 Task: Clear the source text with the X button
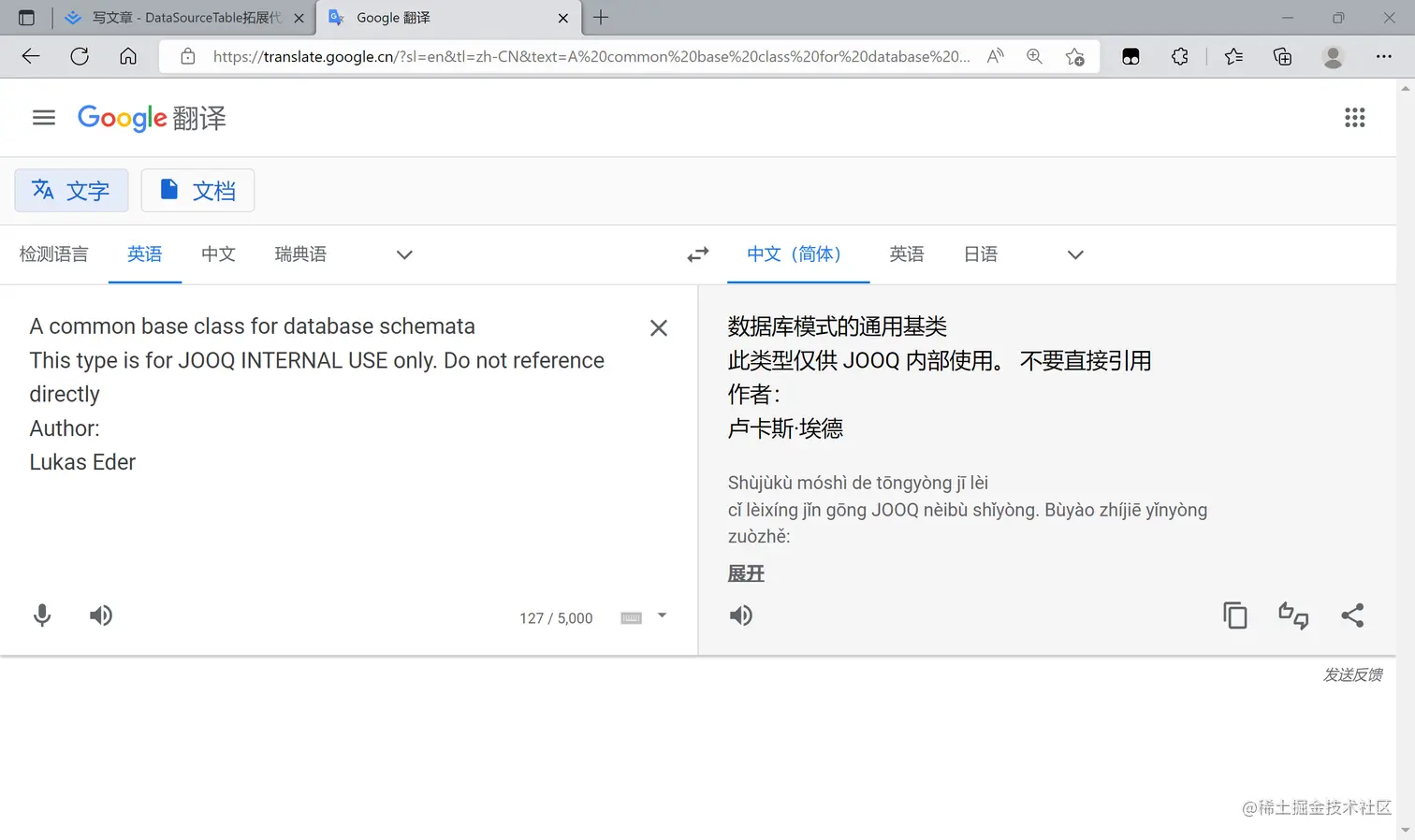[x=659, y=328]
